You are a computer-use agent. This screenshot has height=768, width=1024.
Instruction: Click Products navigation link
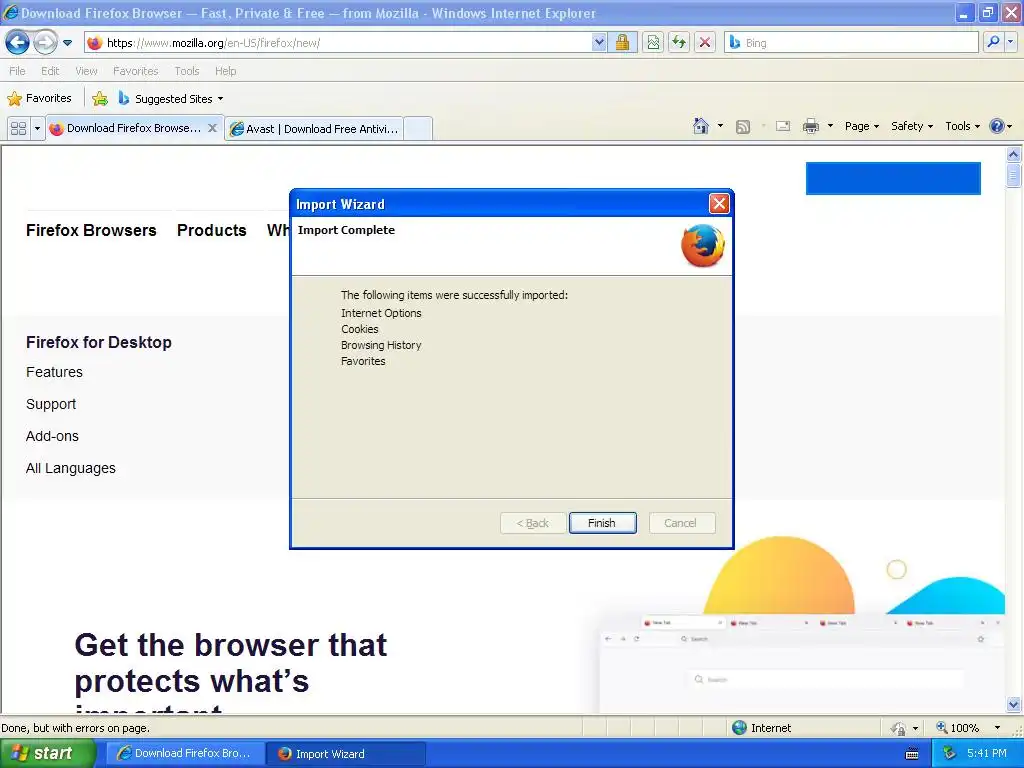pos(212,231)
